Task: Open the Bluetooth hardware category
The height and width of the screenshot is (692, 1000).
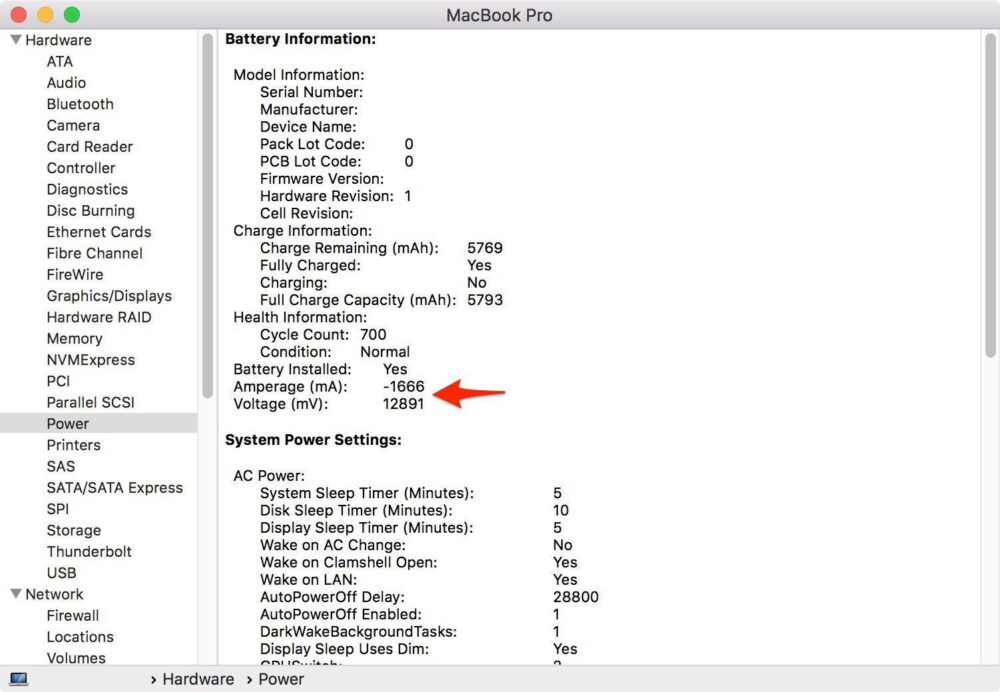Action: (x=80, y=104)
